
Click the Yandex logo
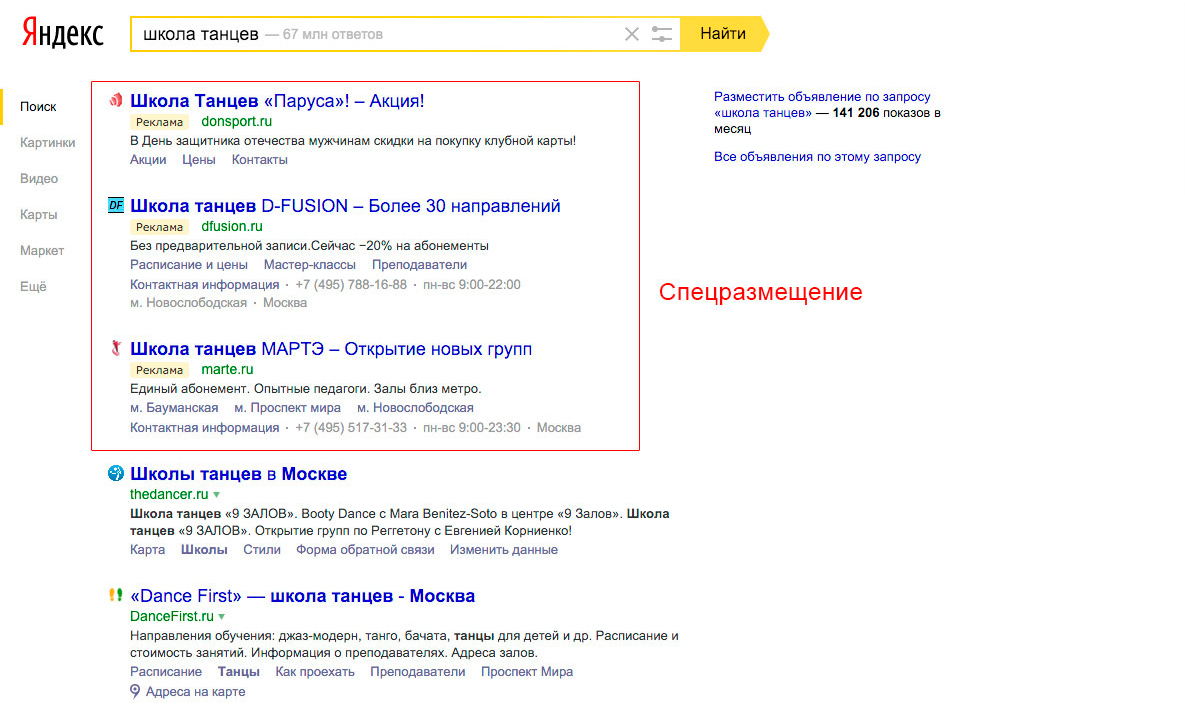63,33
